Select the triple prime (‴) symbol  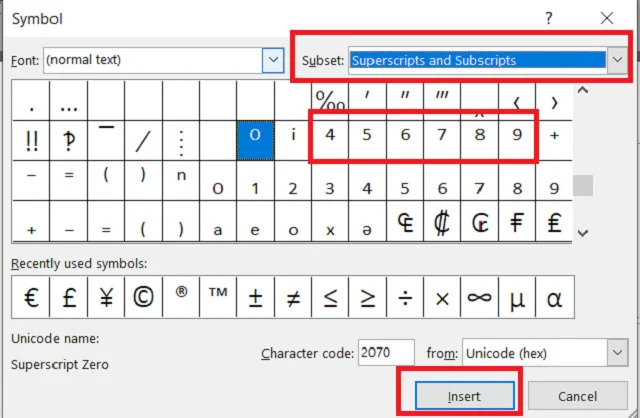click(x=442, y=100)
